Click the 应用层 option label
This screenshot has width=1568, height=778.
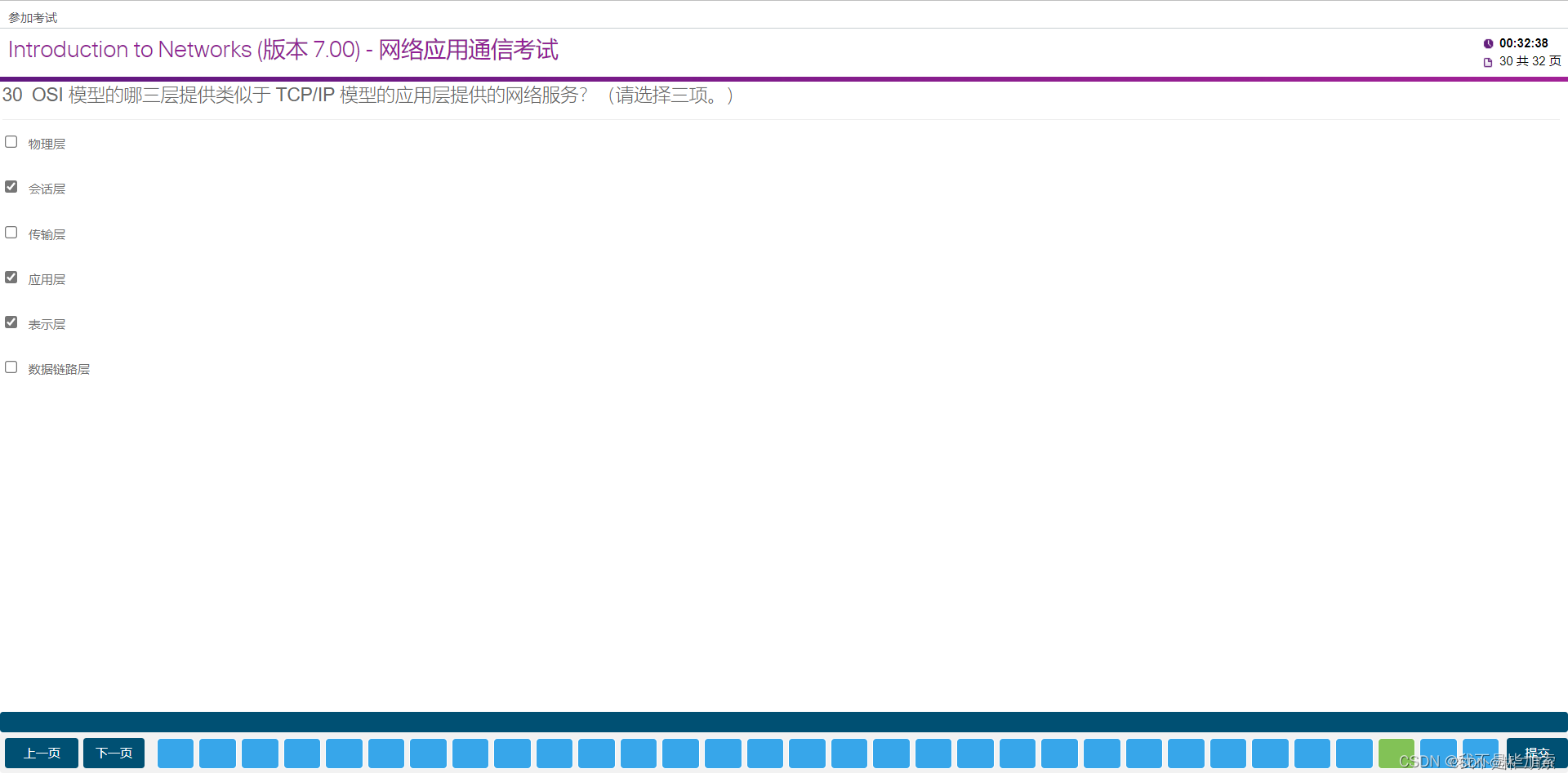click(47, 279)
